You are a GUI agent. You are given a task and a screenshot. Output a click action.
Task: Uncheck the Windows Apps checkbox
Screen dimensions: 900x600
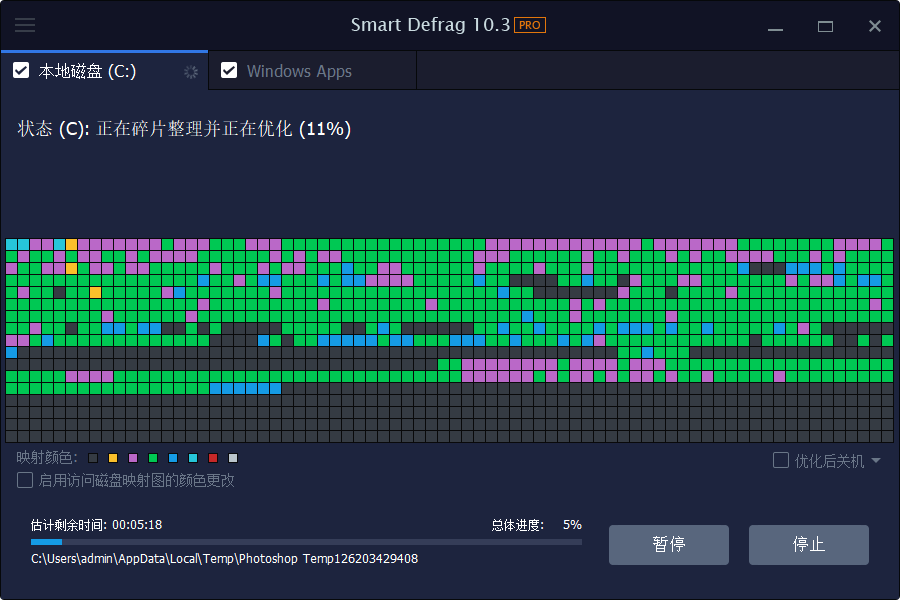coord(229,71)
